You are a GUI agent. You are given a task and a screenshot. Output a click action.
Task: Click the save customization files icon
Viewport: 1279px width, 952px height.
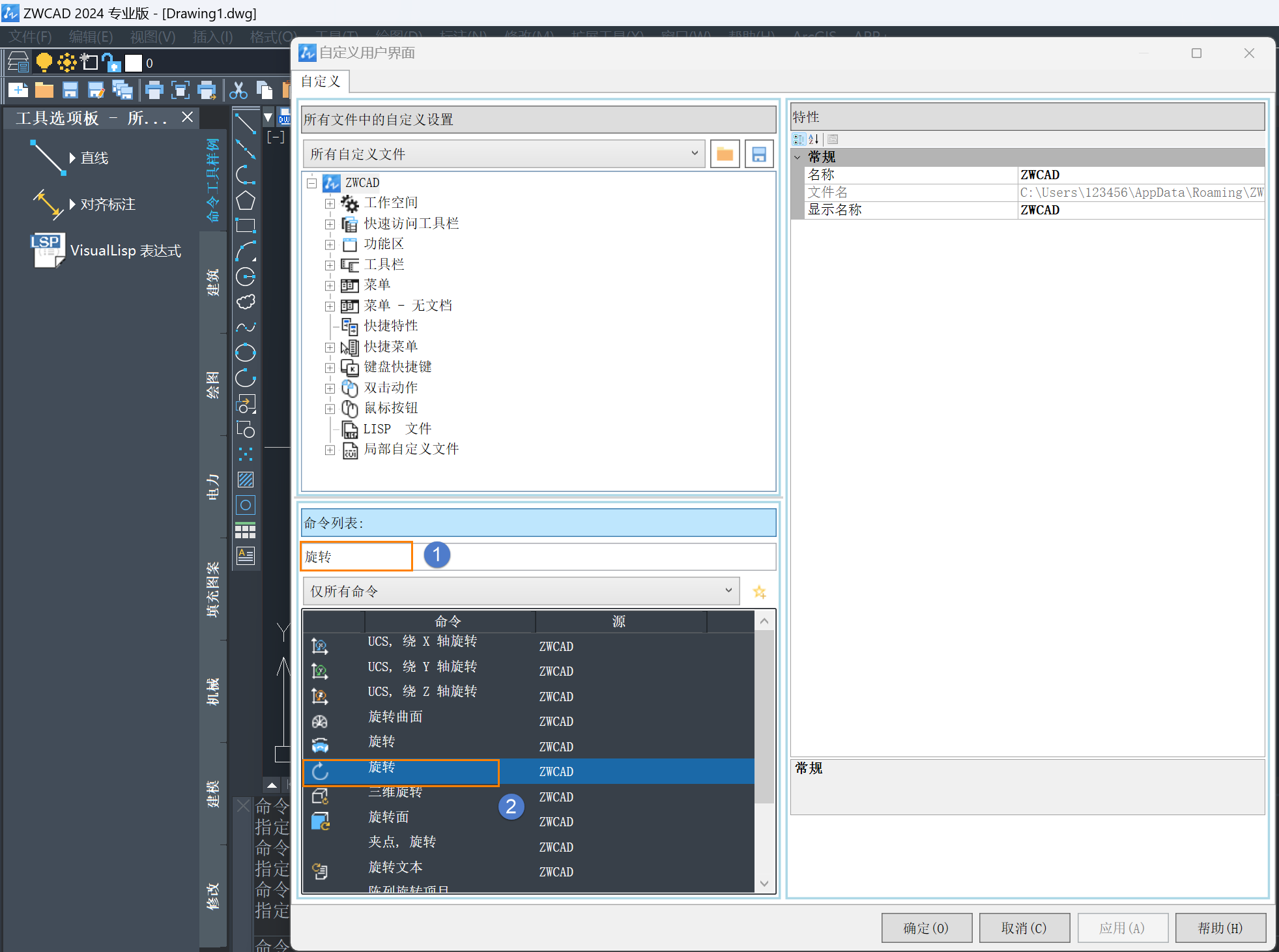[758, 154]
